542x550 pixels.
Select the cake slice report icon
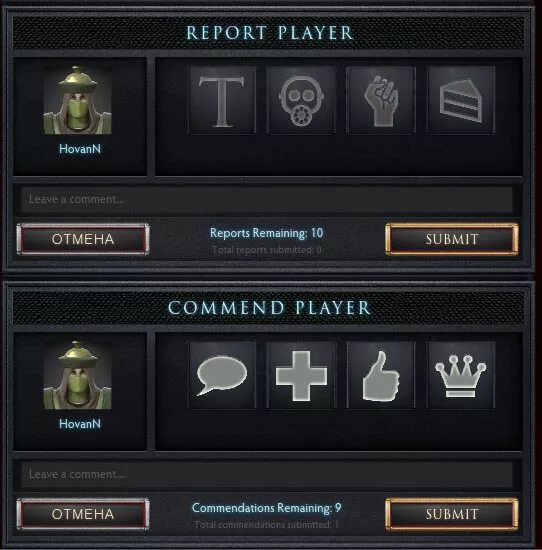pos(461,100)
